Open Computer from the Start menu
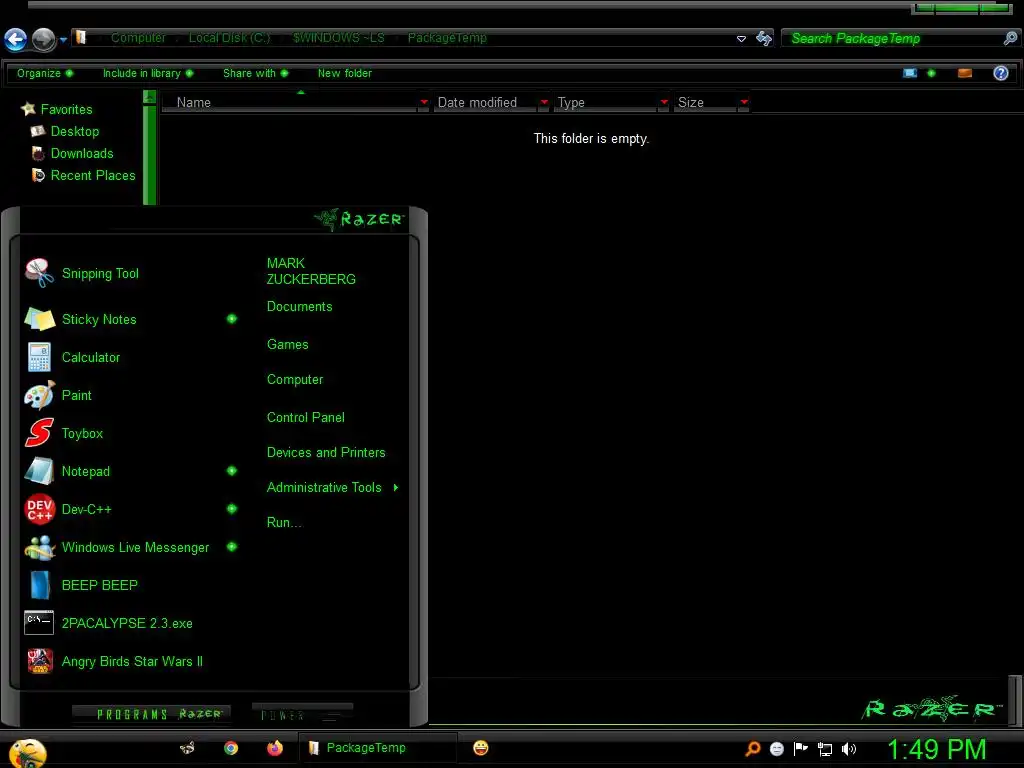This screenshot has width=1024, height=768. point(295,379)
